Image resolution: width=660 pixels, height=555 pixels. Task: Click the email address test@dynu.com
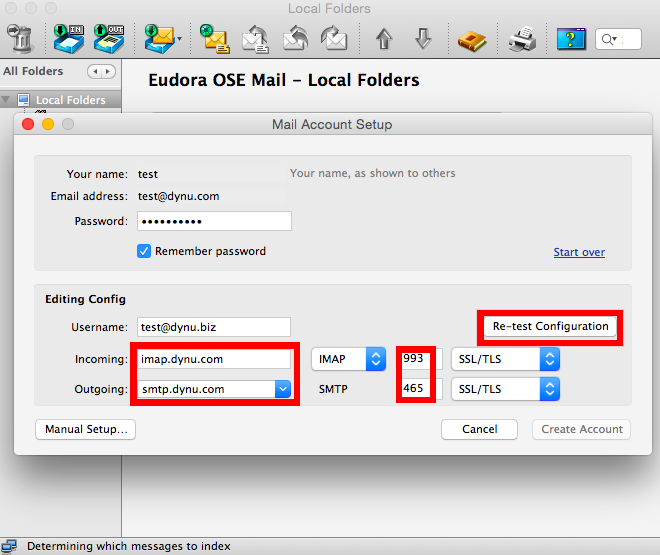pos(178,197)
